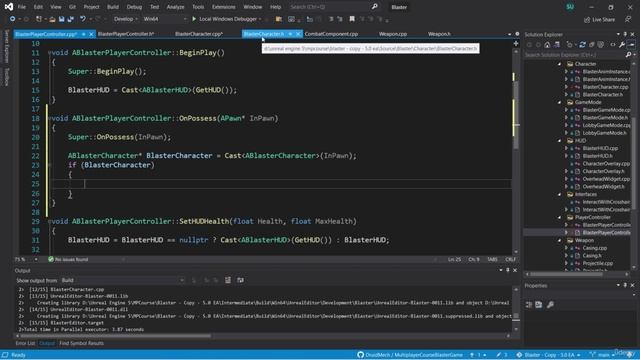Click the green Start debugging play icon
This screenshot has width=640, height=360.
point(194,19)
